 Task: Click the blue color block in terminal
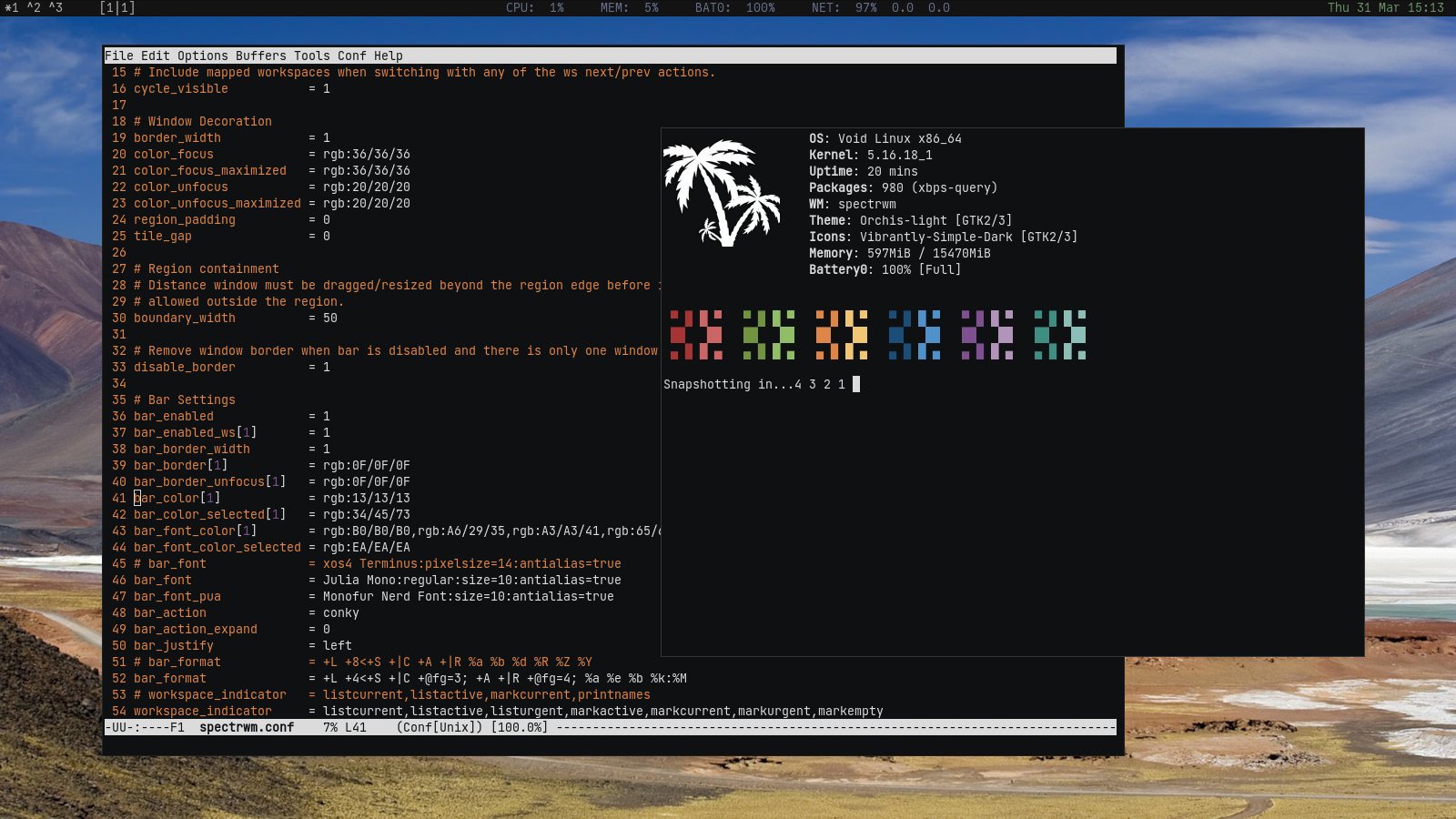(915, 335)
